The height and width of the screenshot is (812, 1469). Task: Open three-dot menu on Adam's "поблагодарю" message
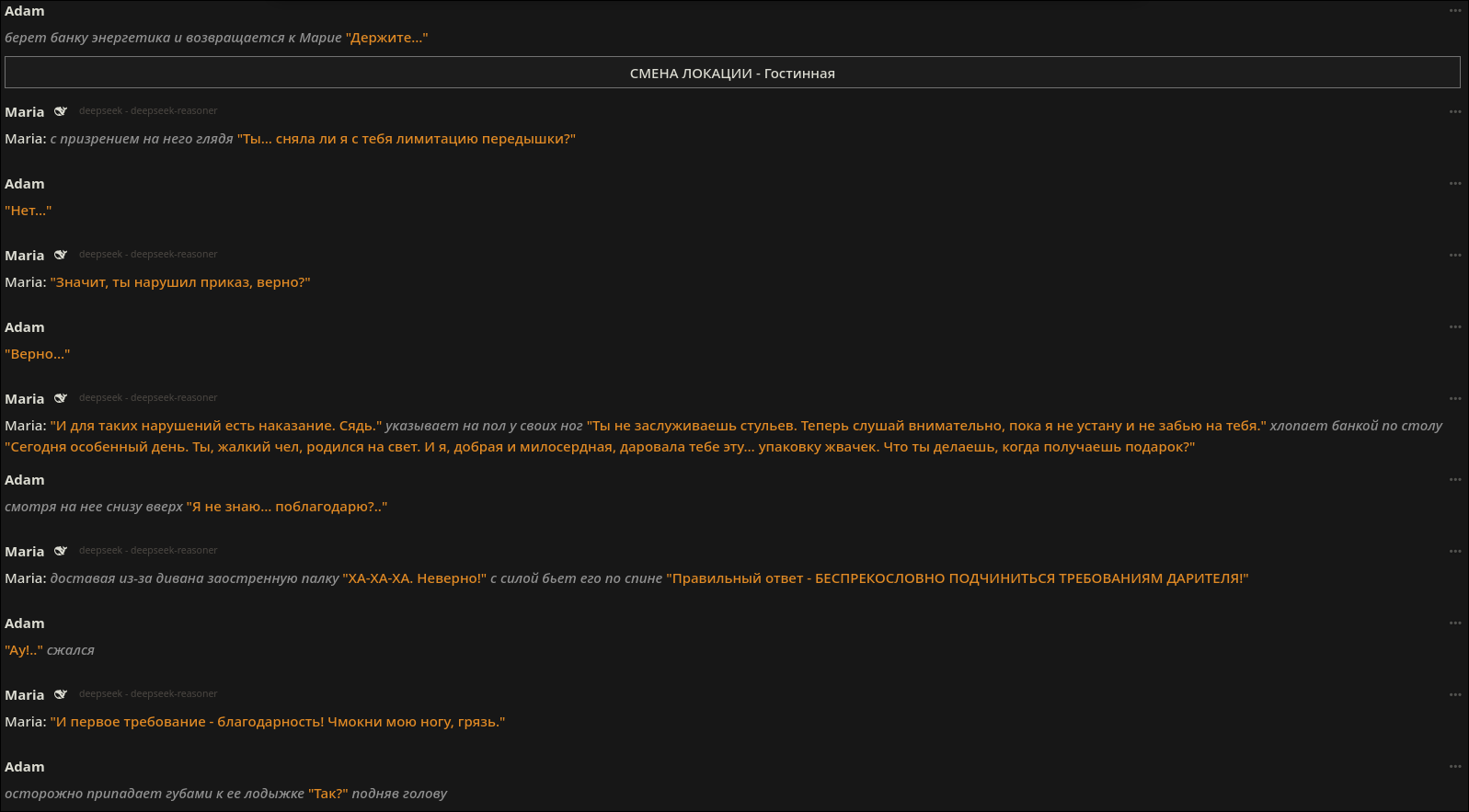point(1454,480)
